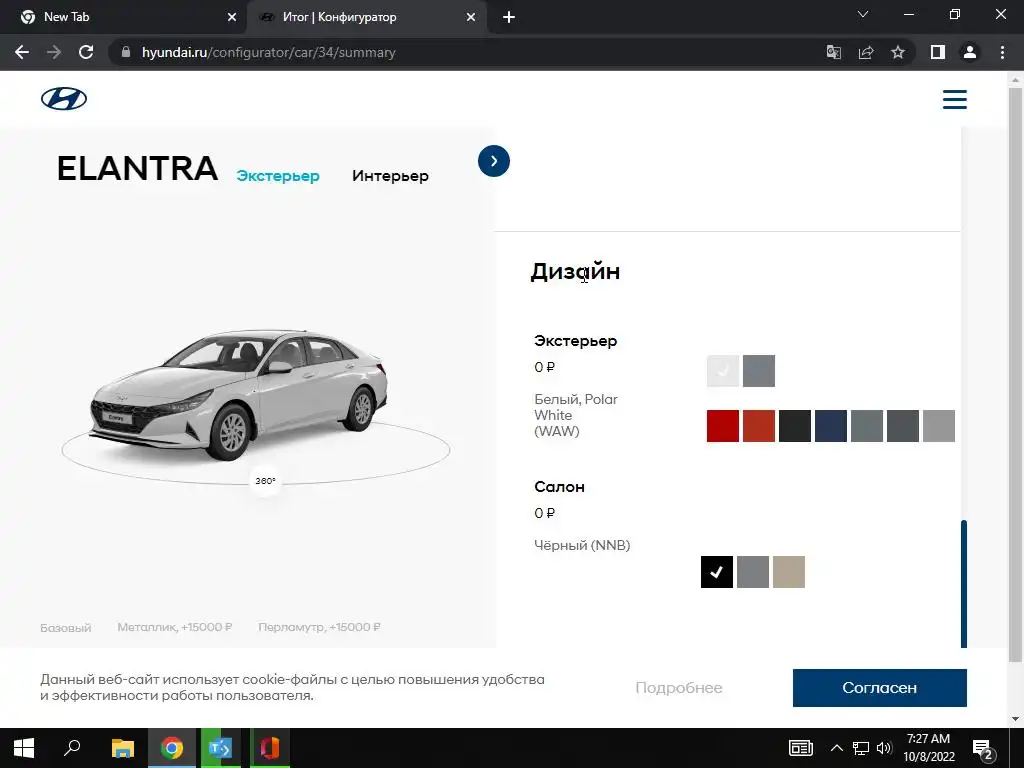The image size is (1024, 768).
Task: Click the Согласен cookie button
Action: (x=880, y=688)
